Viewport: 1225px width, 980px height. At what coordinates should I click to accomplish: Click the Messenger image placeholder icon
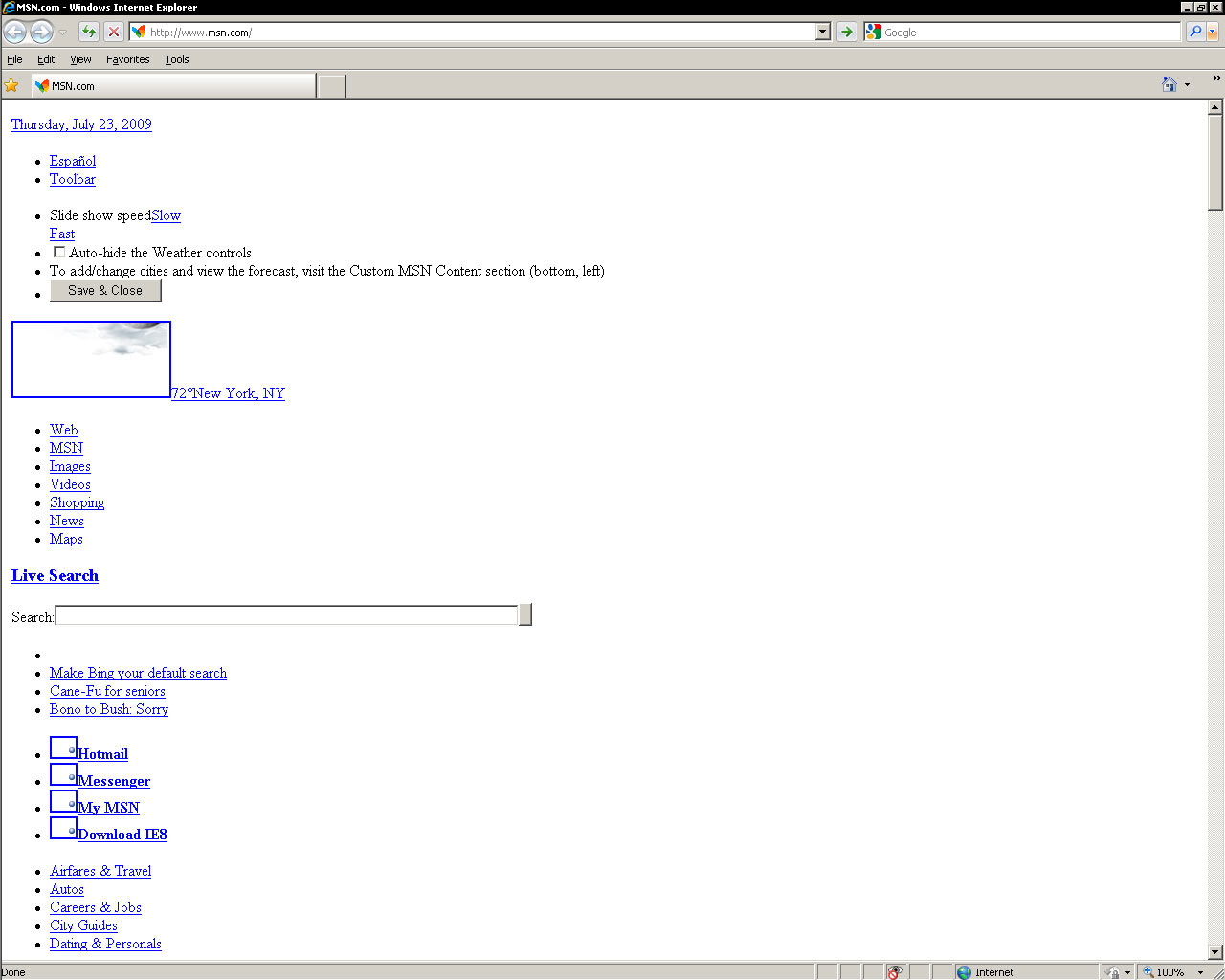(x=63, y=774)
